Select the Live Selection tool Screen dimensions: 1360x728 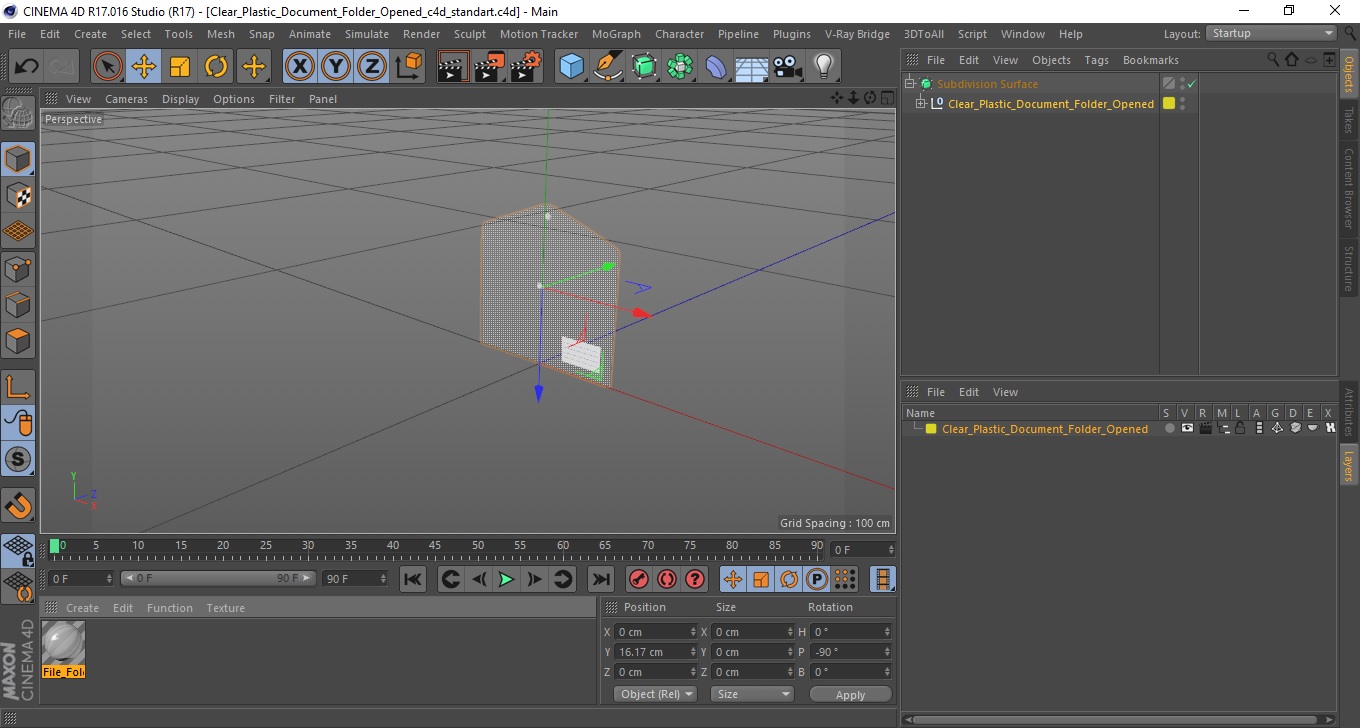coord(108,67)
